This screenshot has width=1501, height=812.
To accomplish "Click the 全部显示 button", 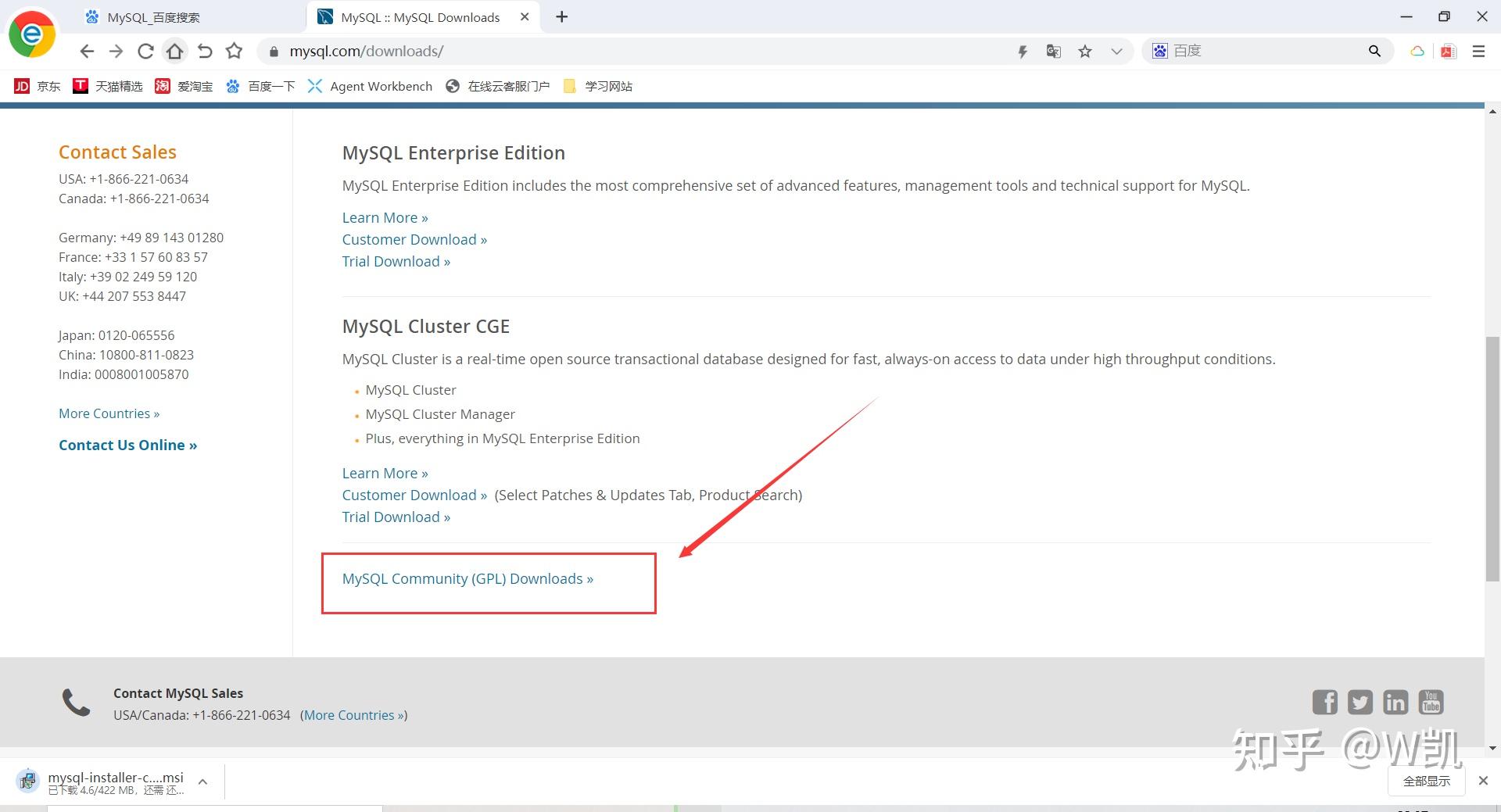I will tap(1426, 781).
